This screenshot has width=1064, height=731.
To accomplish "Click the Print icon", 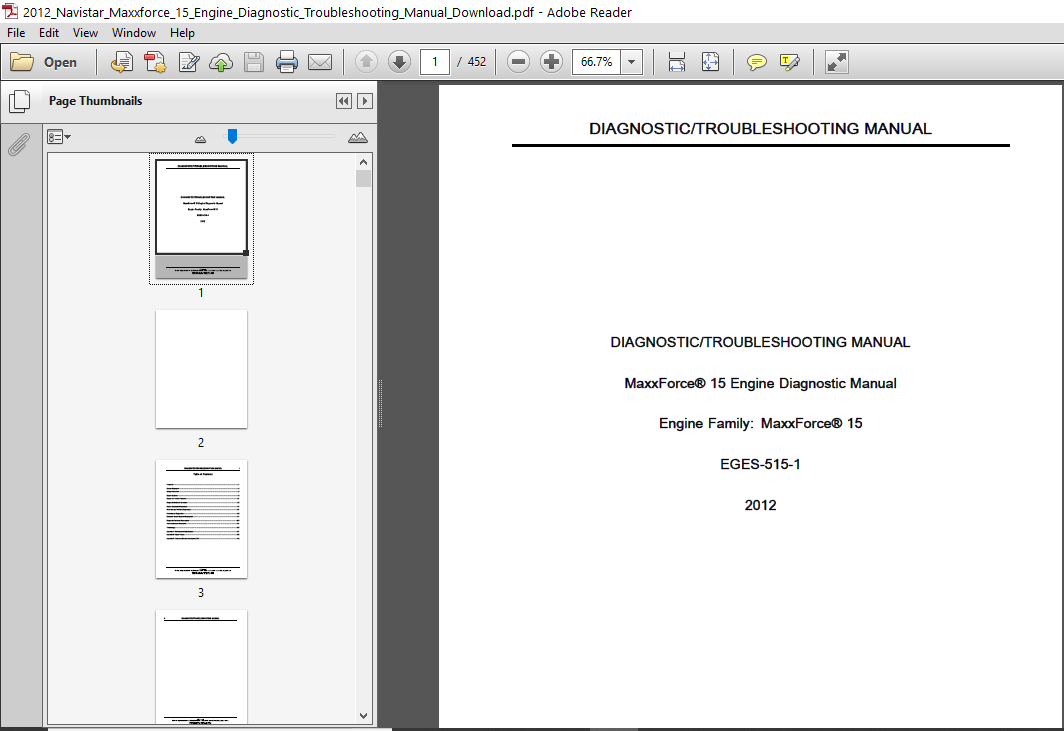I will tap(286, 62).
